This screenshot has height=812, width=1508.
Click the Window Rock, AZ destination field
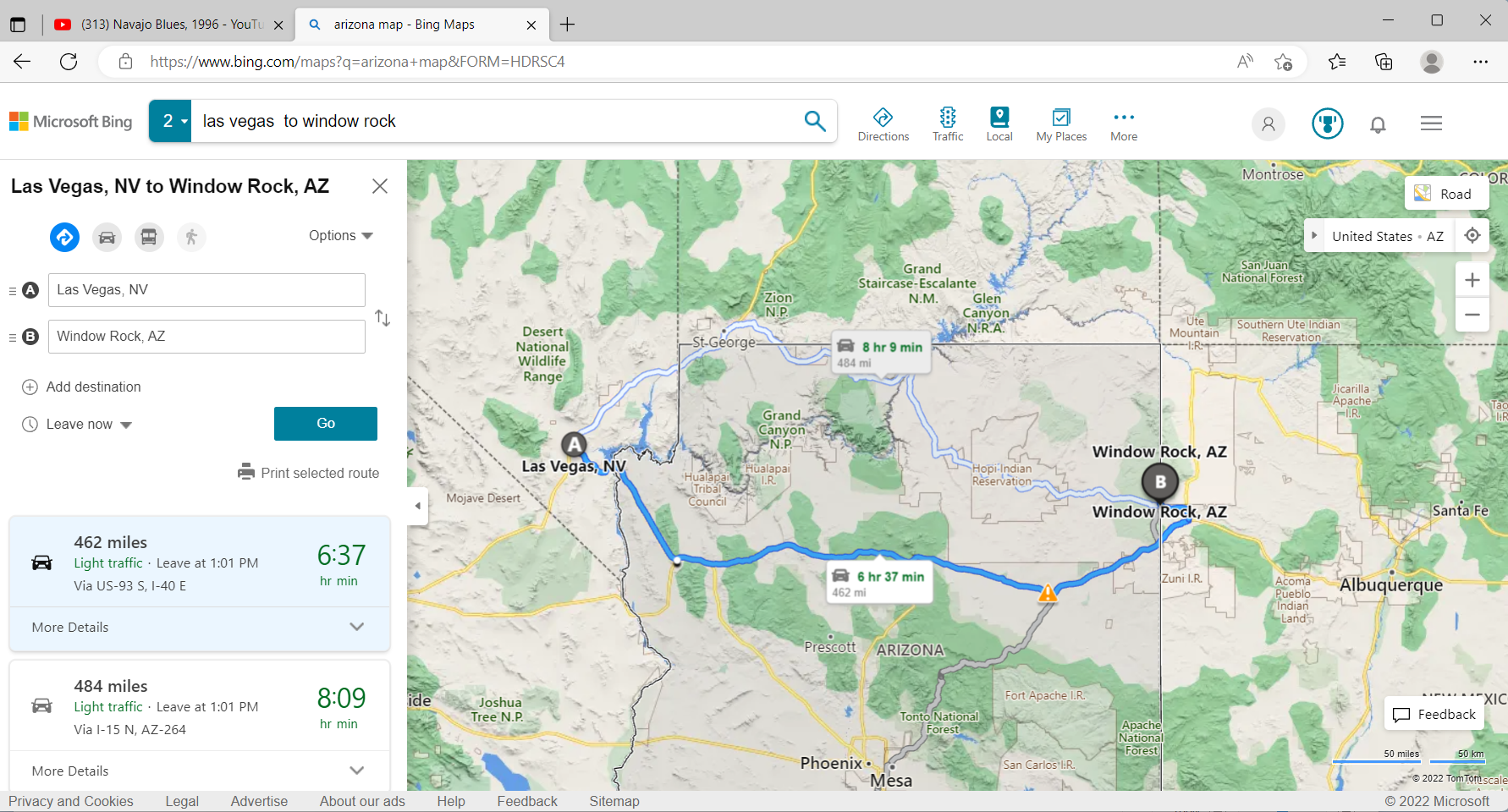[206, 337]
